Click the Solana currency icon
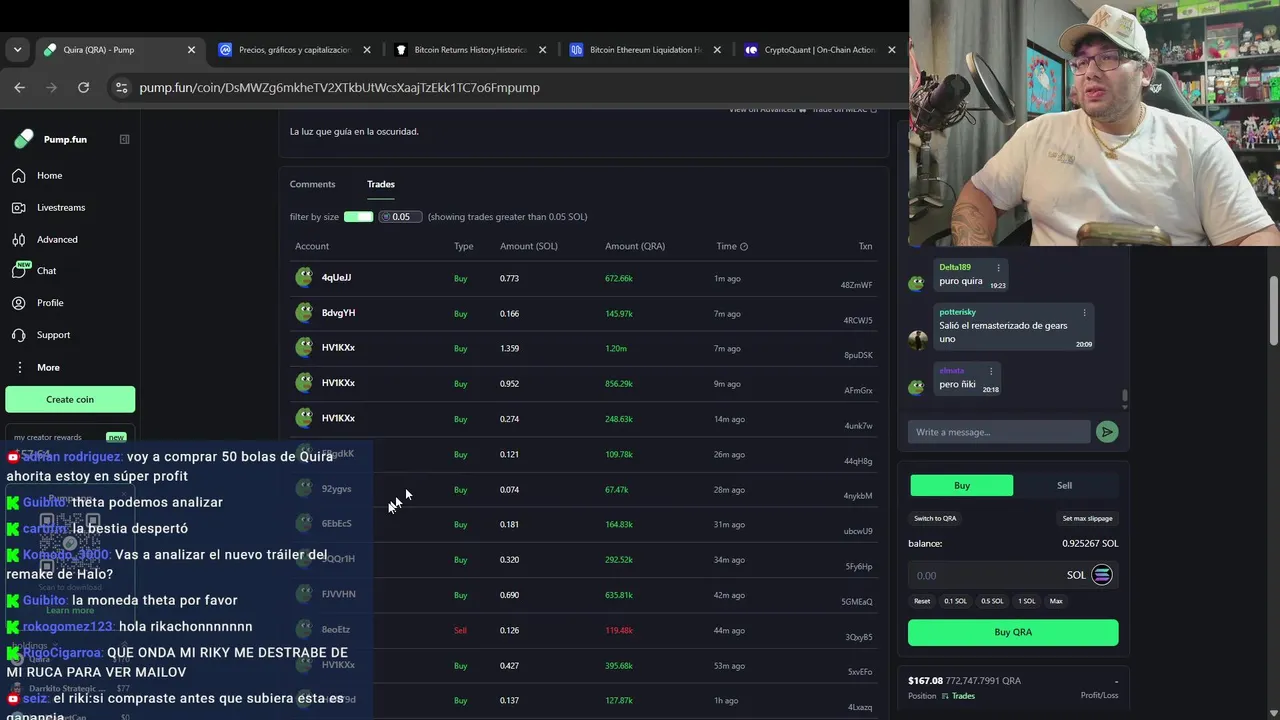 [1101, 575]
